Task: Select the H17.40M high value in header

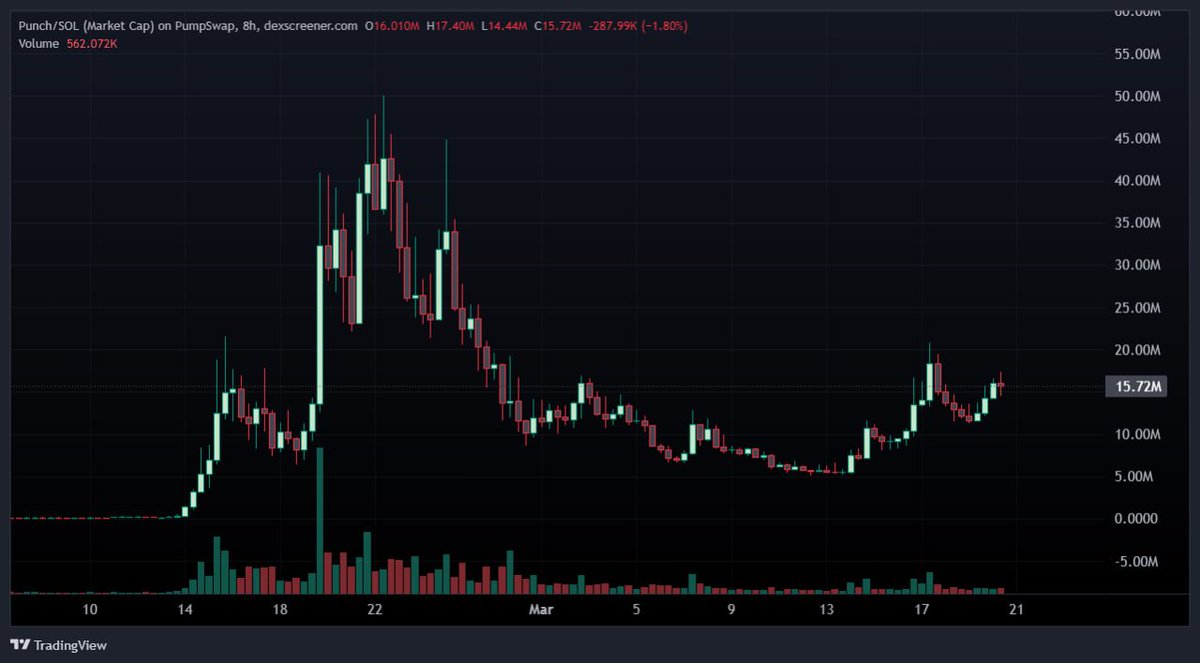Action: (451, 26)
